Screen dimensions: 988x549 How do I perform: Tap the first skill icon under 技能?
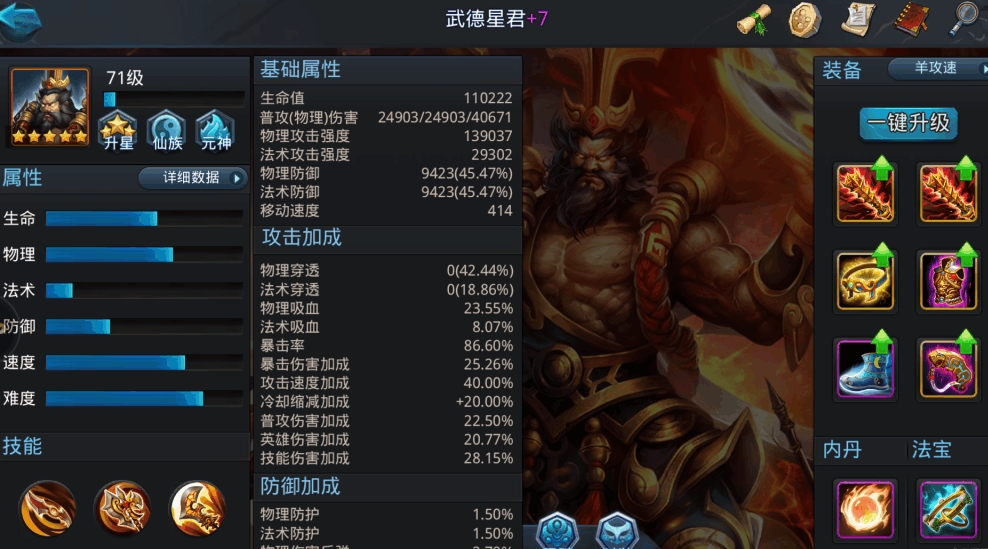click(48, 508)
